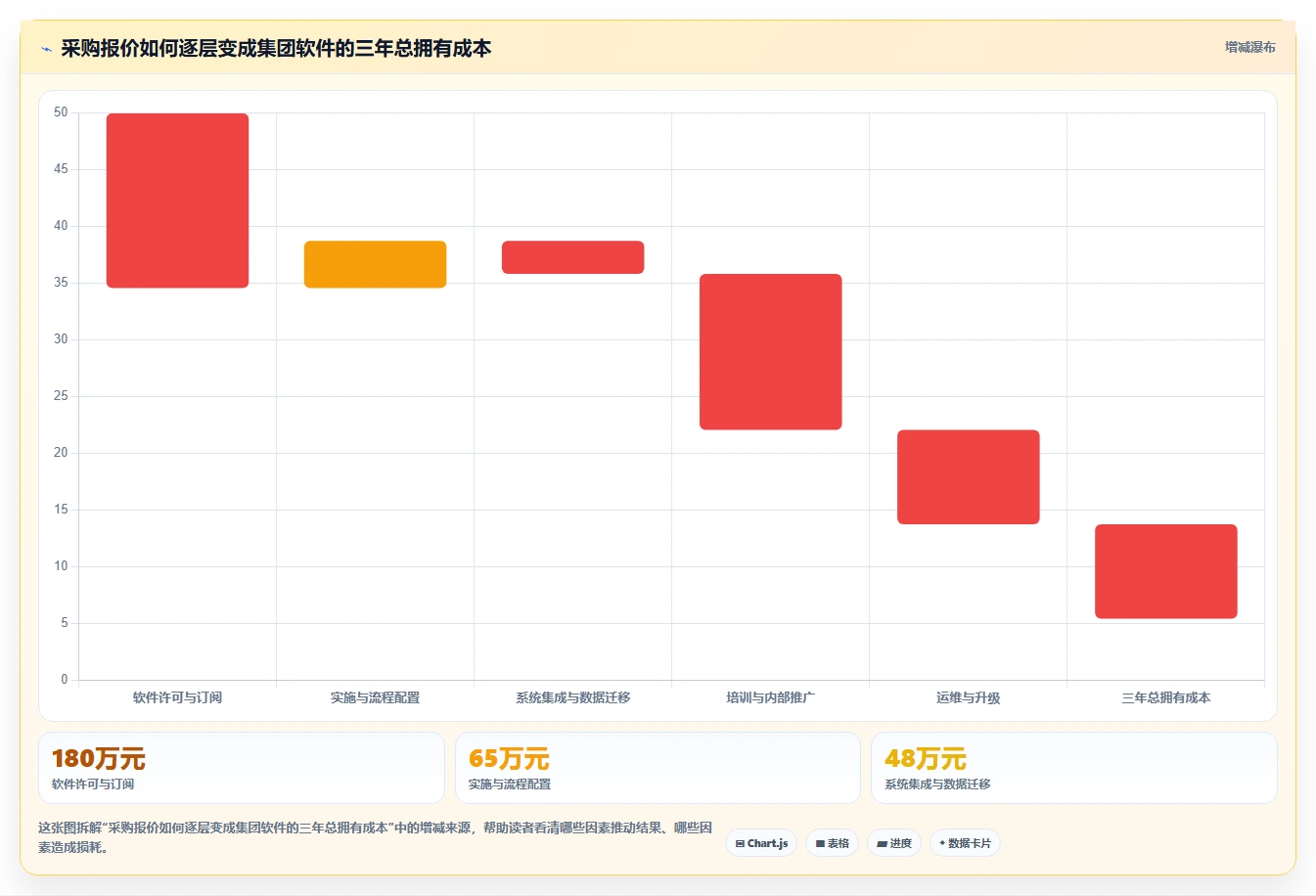Click y-axis value 50
Image resolution: width=1316 pixels, height=896 pixels.
point(61,112)
